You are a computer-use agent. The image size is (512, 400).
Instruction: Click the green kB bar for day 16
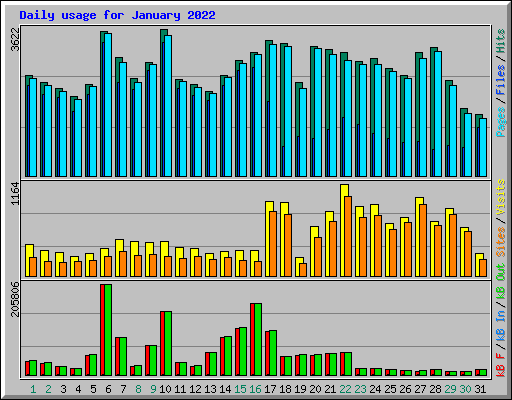tap(258, 340)
